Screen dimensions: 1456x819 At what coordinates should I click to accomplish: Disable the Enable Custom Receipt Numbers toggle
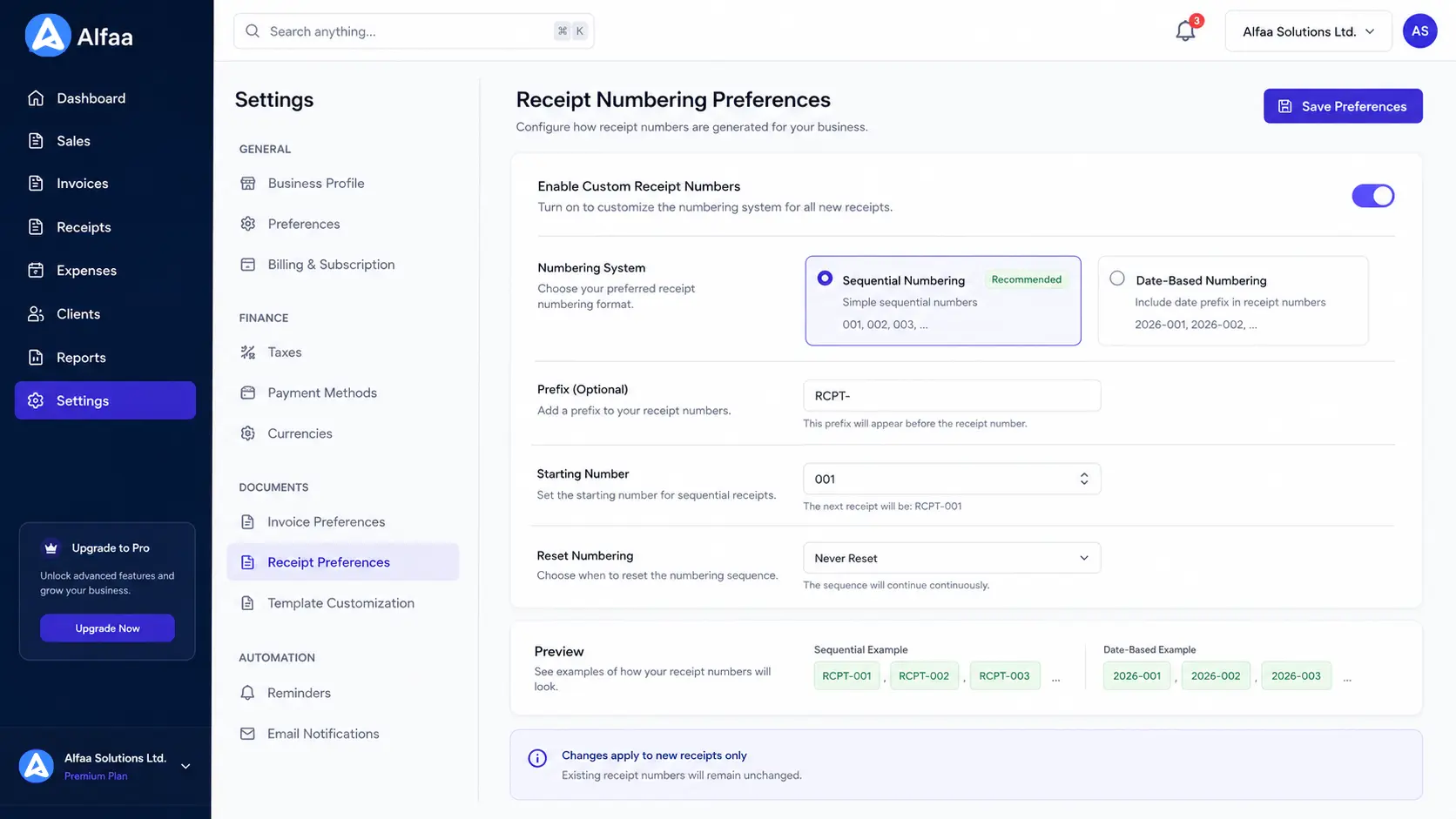[x=1372, y=196]
